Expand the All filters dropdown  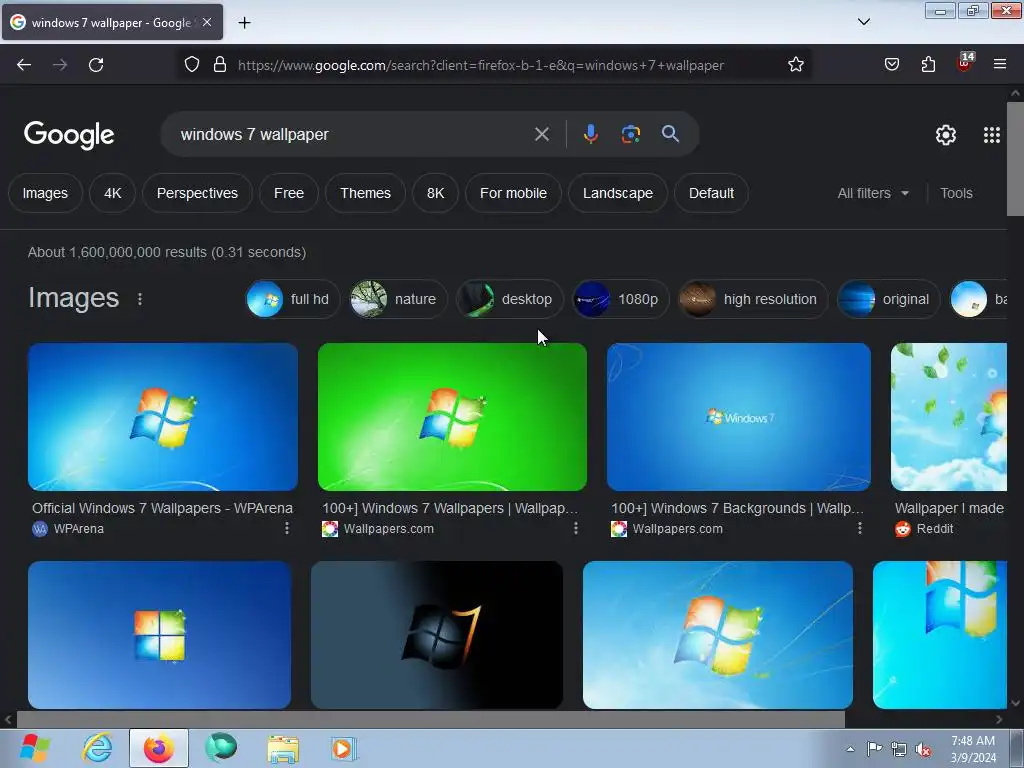click(x=873, y=193)
